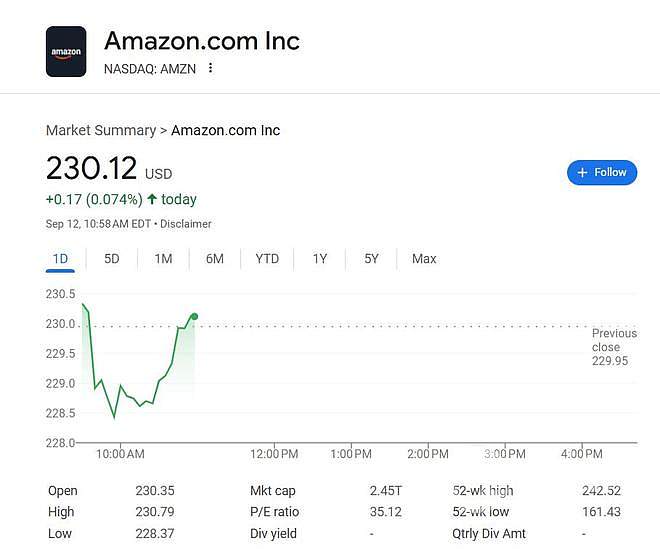
Task: Click the Previous close 229.95 label
Action: 614,347
